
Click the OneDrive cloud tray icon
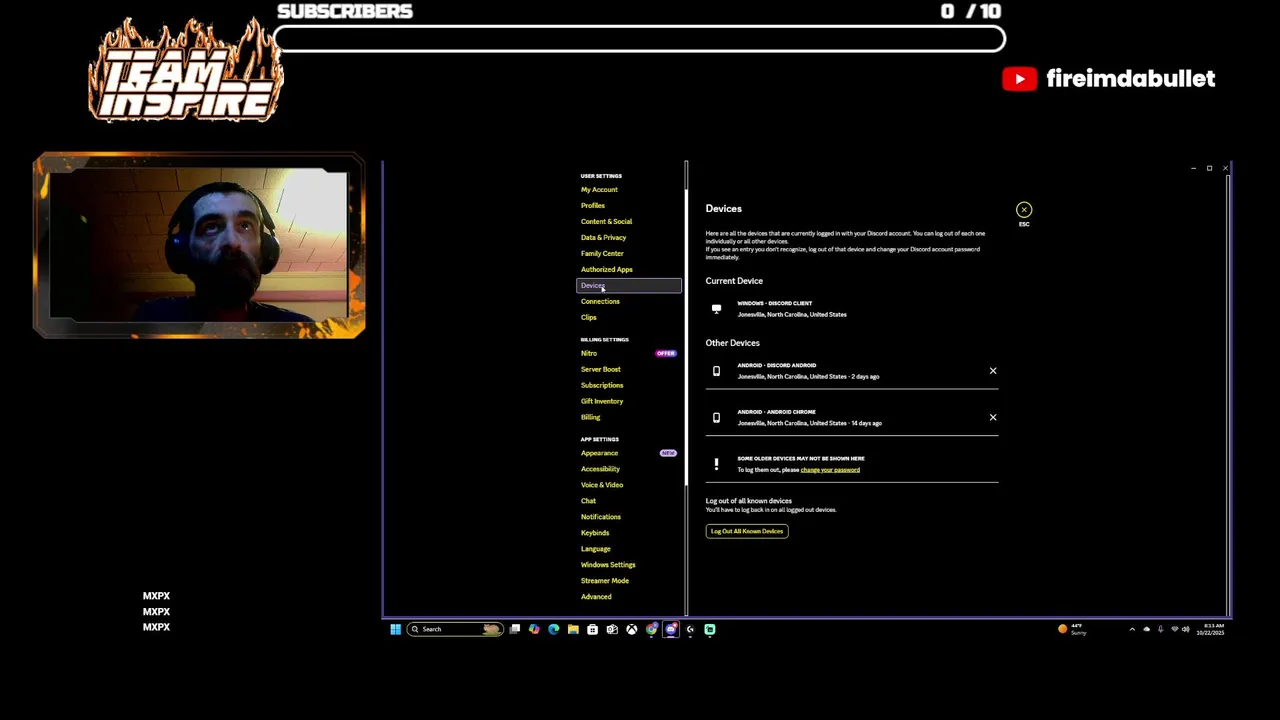click(x=1146, y=629)
